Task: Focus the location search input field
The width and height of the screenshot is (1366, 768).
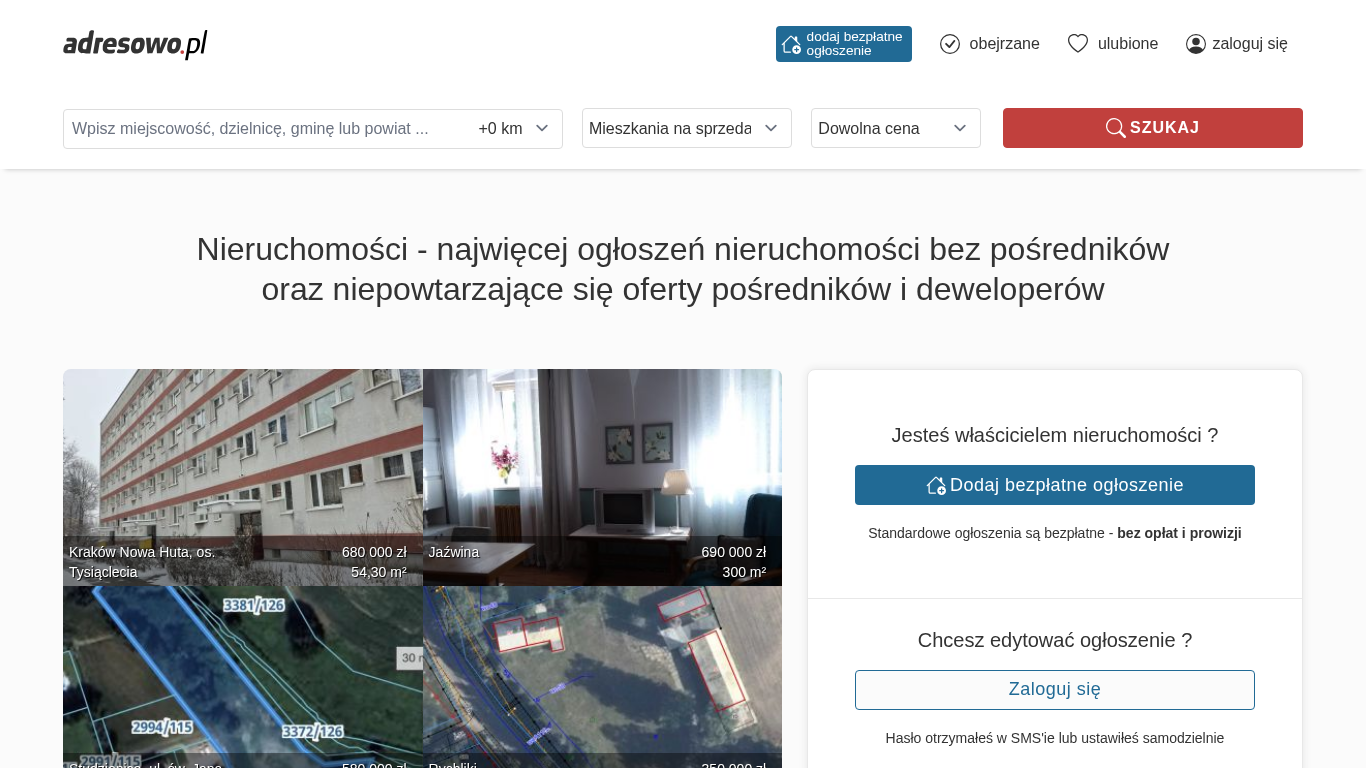Action: (265, 128)
